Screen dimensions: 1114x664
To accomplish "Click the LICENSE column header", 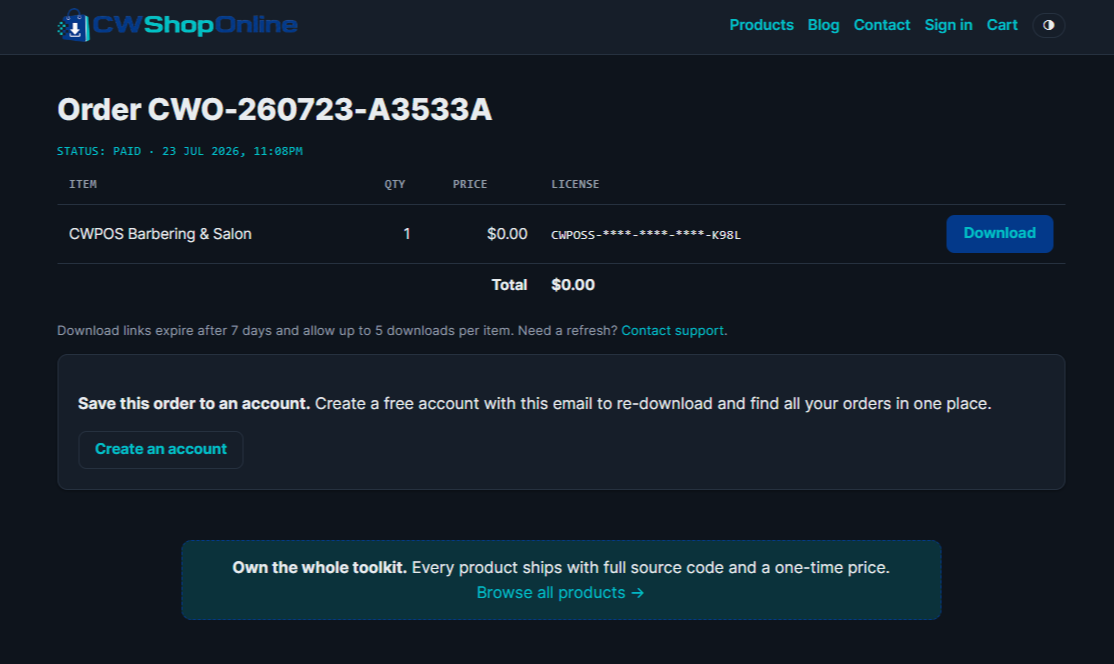I will pyautogui.click(x=575, y=184).
